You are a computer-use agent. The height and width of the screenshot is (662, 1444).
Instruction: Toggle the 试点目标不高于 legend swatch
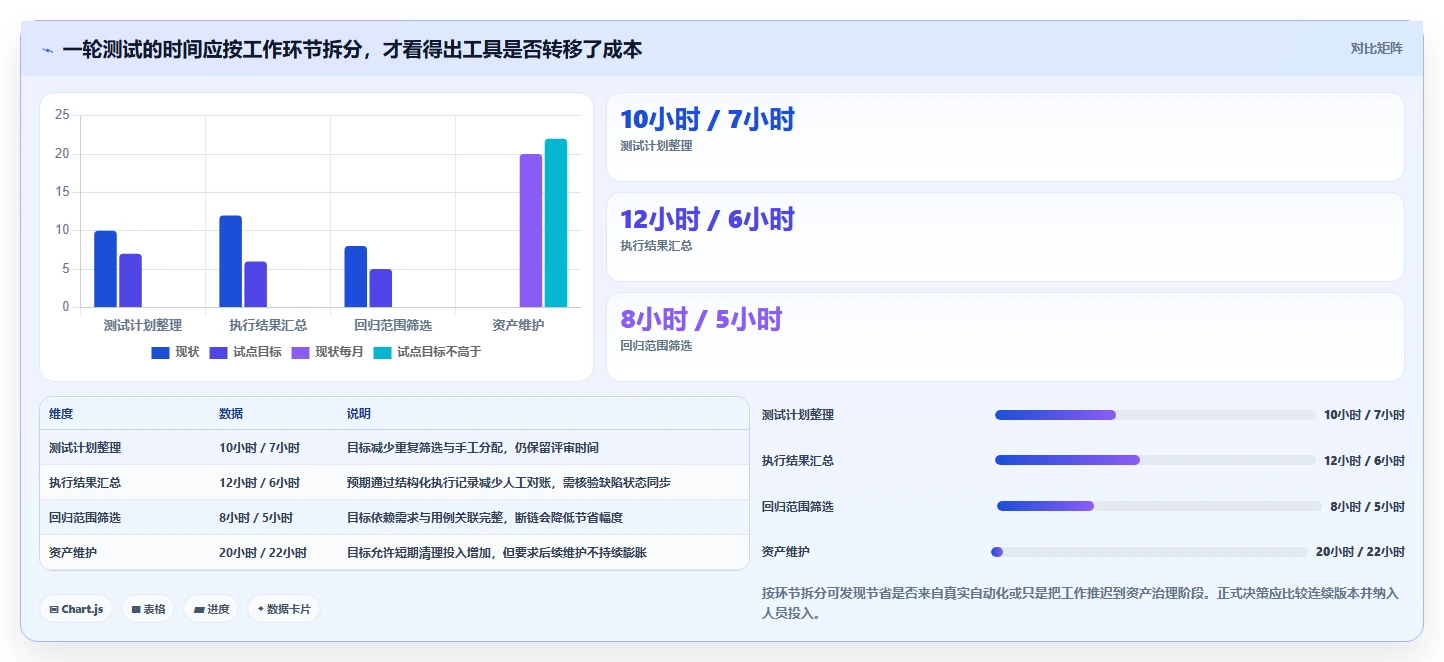[383, 352]
